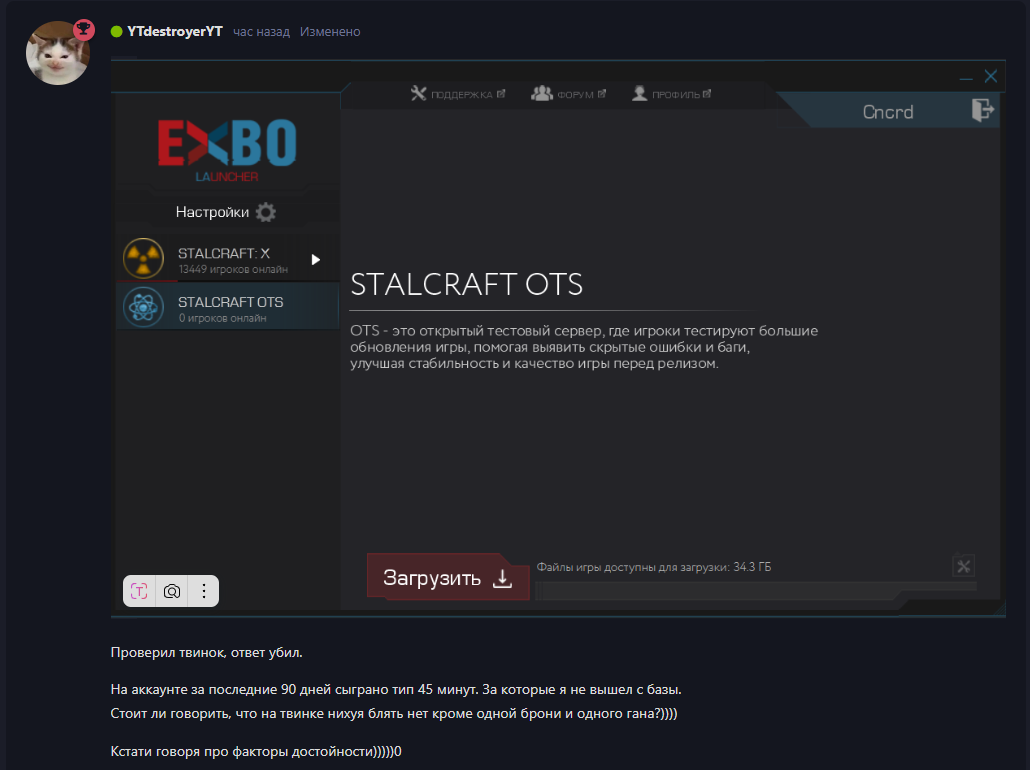Click the green online status dot
The image size is (1030, 770).
(117, 32)
